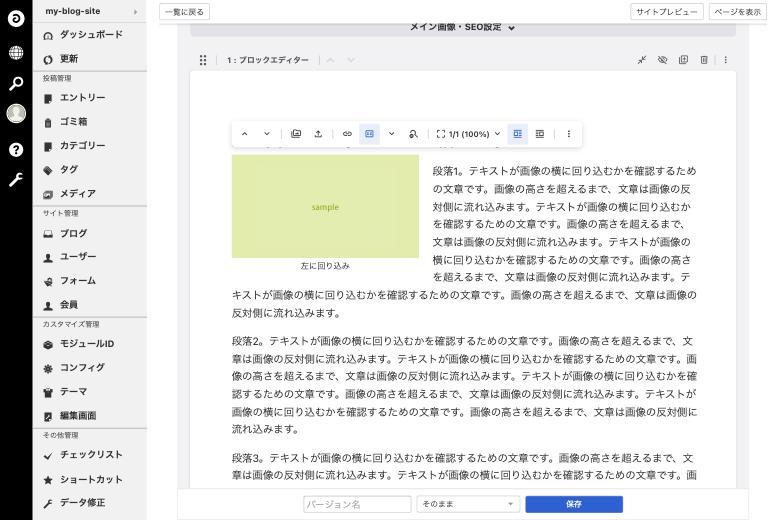This screenshot has height=520, width=780.
Task: Click サイトプレビュー button
Action: [667, 12]
